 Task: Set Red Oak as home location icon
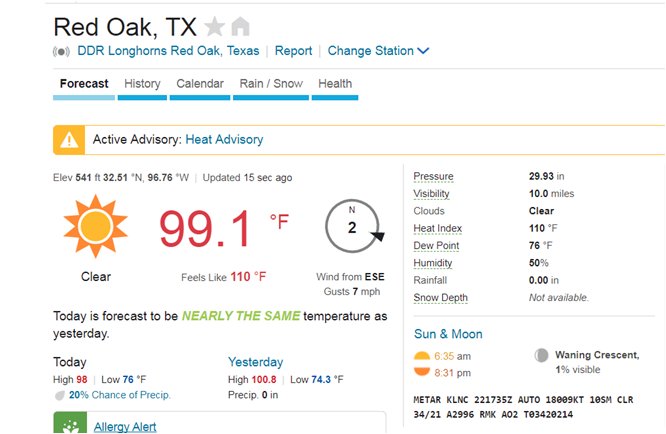(x=240, y=26)
